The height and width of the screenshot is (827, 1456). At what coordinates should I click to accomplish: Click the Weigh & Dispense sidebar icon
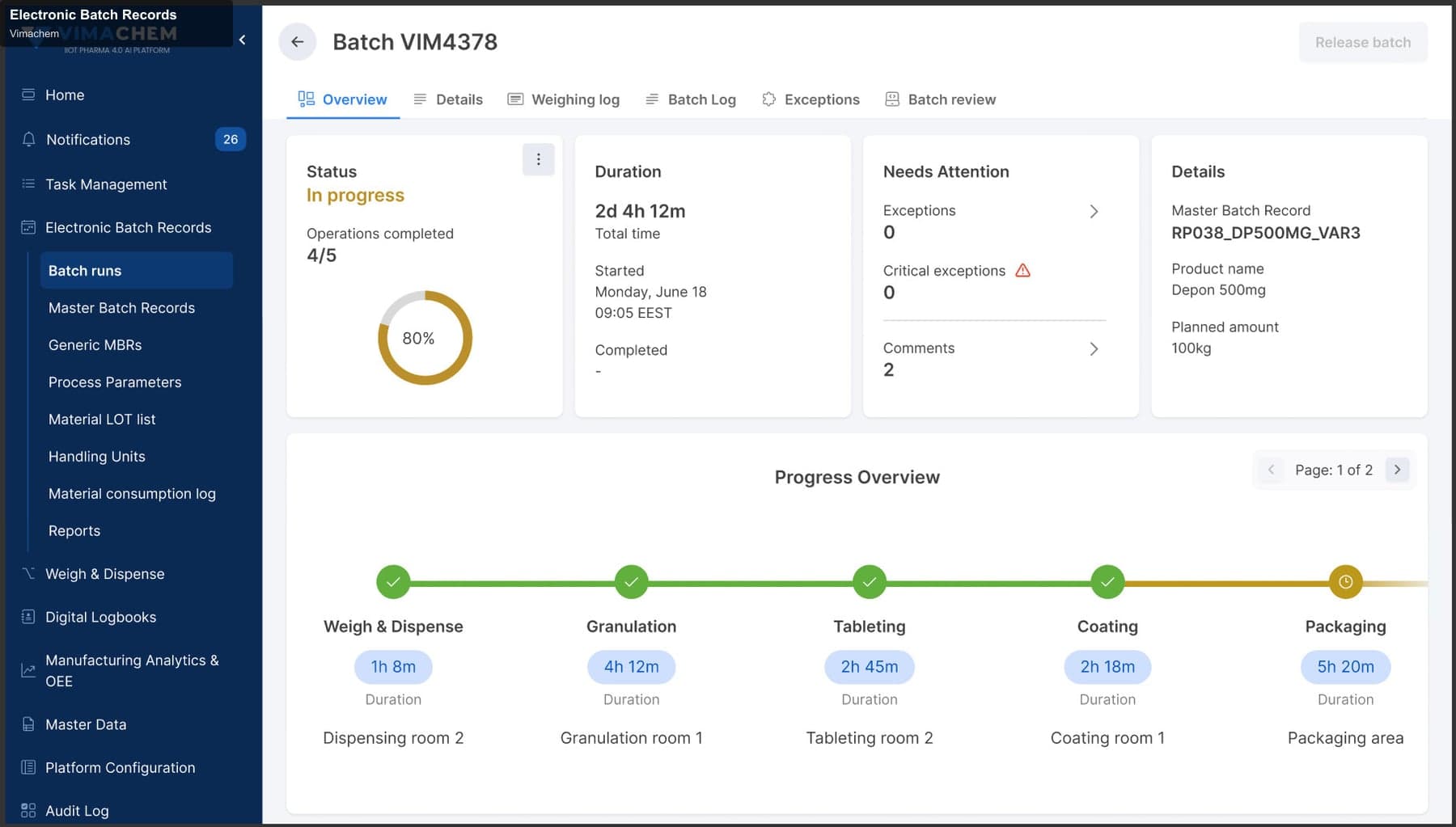[x=28, y=573]
